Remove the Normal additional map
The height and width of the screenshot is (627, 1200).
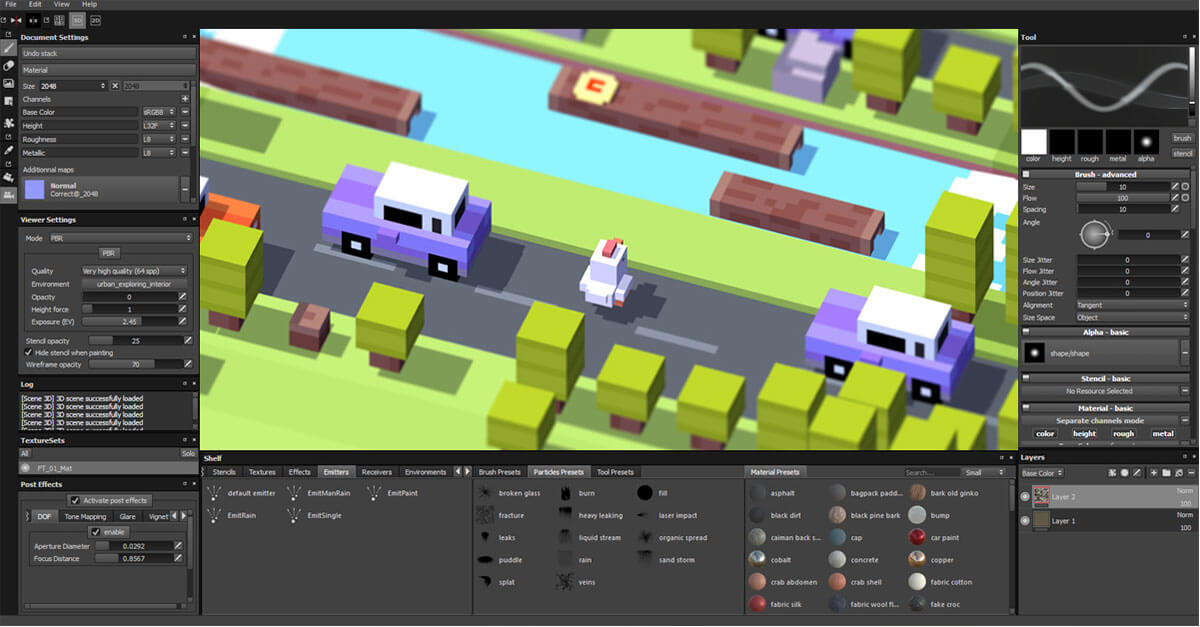pyautogui.click(x=185, y=188)
